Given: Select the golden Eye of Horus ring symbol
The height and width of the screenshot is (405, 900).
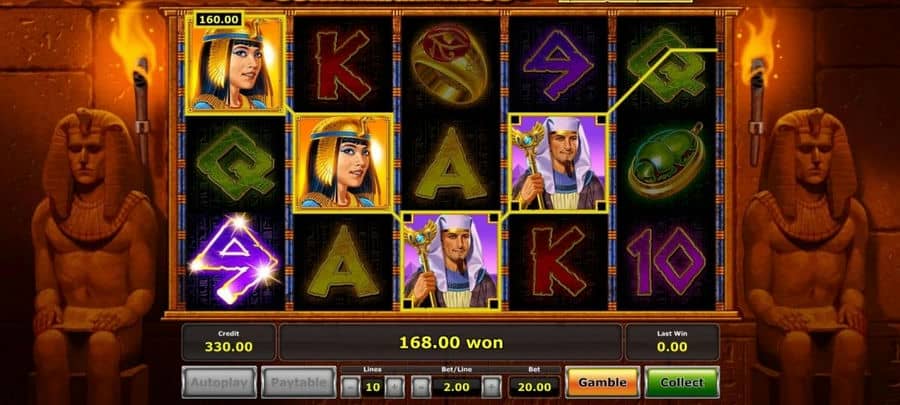Looking at the screenshot, I should [450, 63].
